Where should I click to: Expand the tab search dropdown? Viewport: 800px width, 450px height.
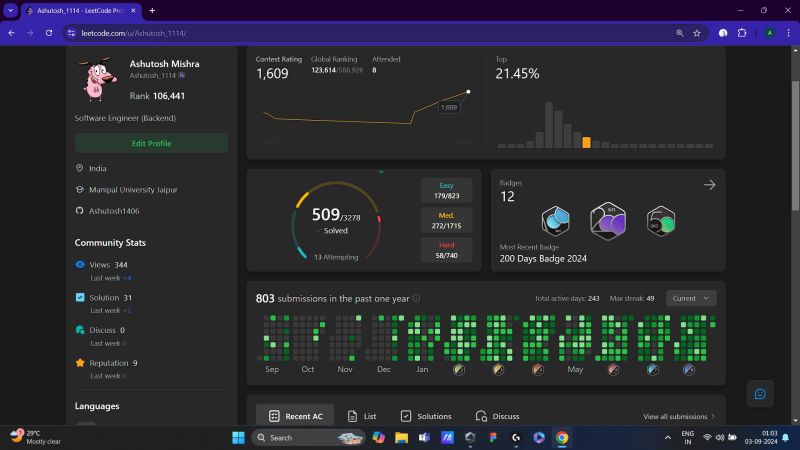point(10,11)
